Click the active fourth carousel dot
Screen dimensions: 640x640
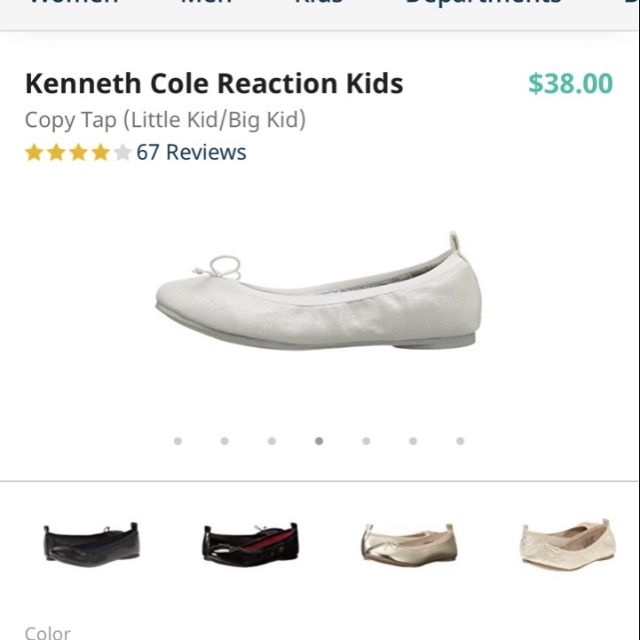click(319, 440)
